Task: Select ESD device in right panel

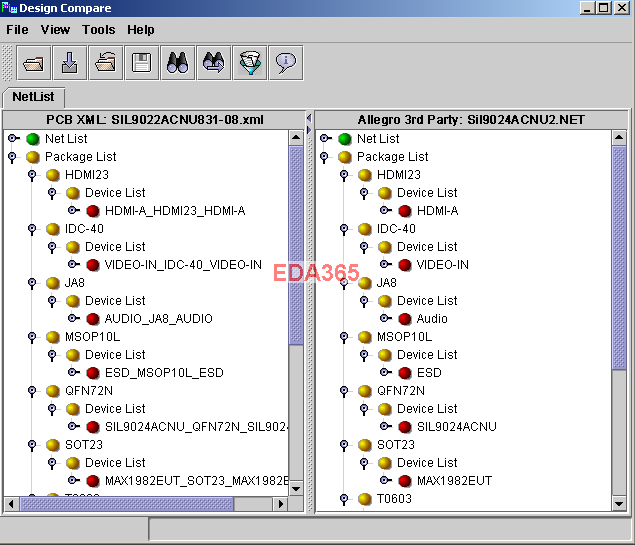Action: (429, 373)
